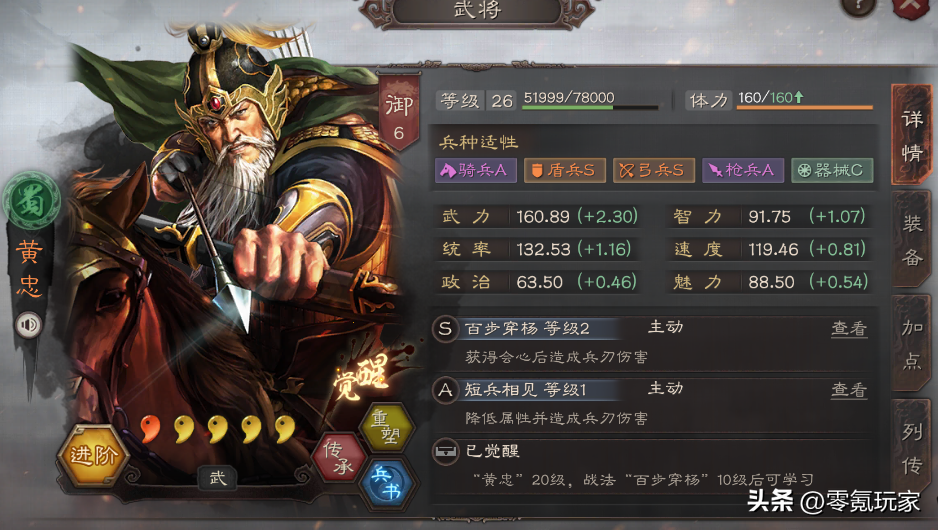The image size is (938, 530).
Task: Select the 传承 red hexagon icon
Action: point(339,458)
